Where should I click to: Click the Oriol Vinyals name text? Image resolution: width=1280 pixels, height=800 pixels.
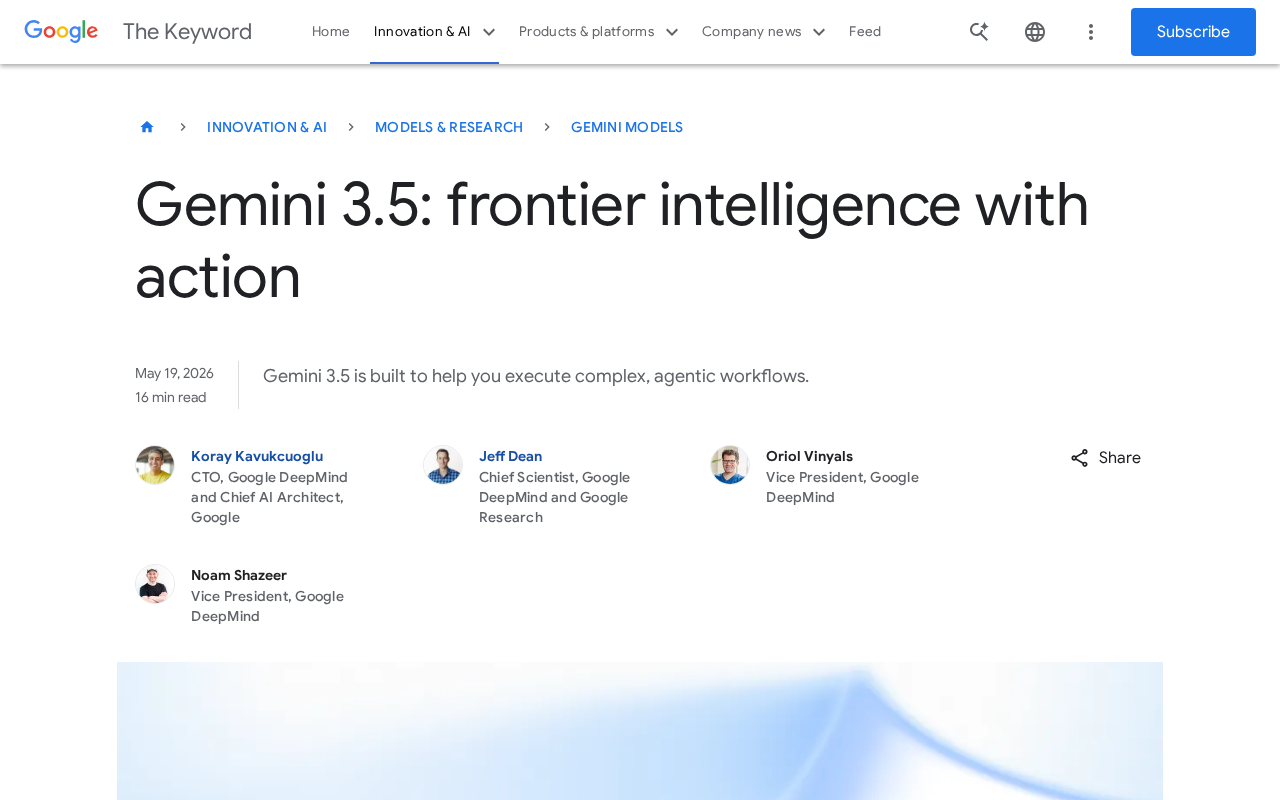coord(809,456)
